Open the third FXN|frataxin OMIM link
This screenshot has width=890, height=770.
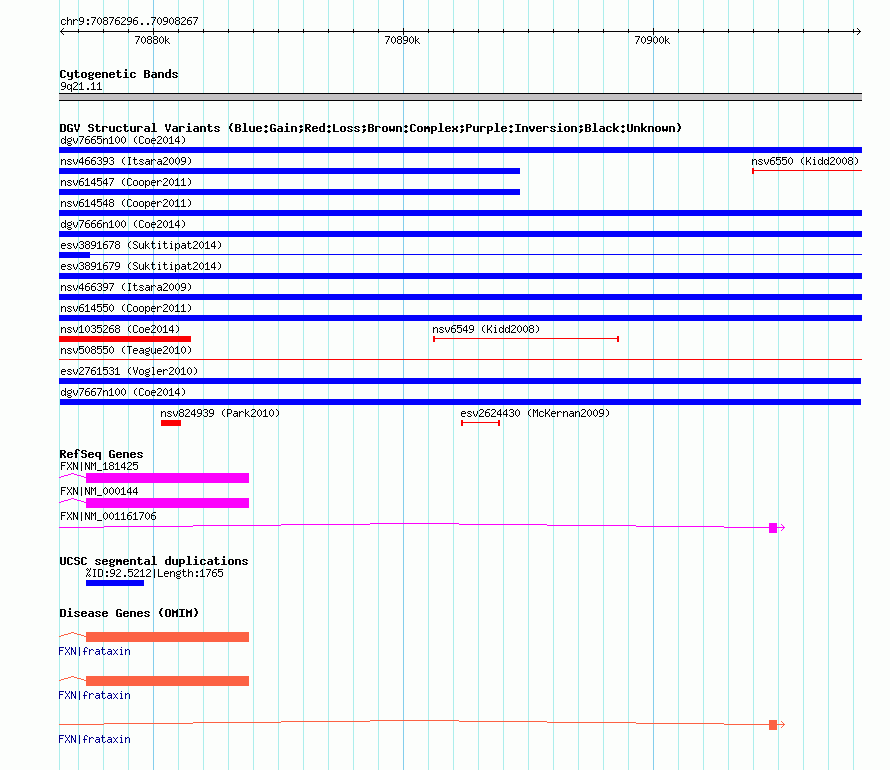[x=94, y=739]
